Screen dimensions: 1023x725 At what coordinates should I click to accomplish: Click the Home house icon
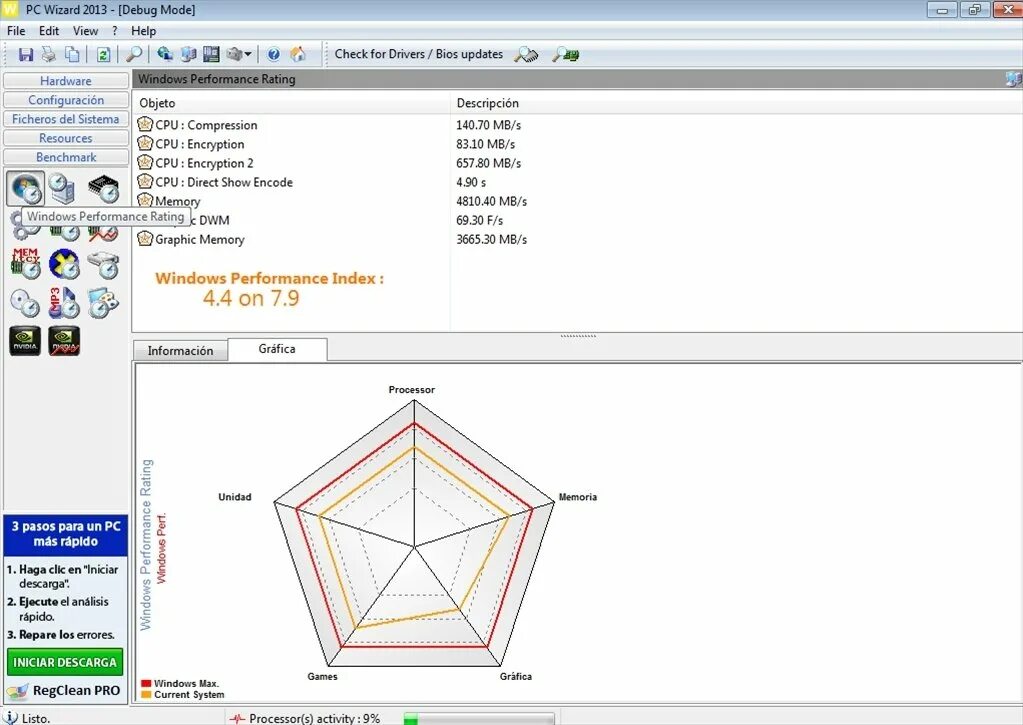coord(298,54)
